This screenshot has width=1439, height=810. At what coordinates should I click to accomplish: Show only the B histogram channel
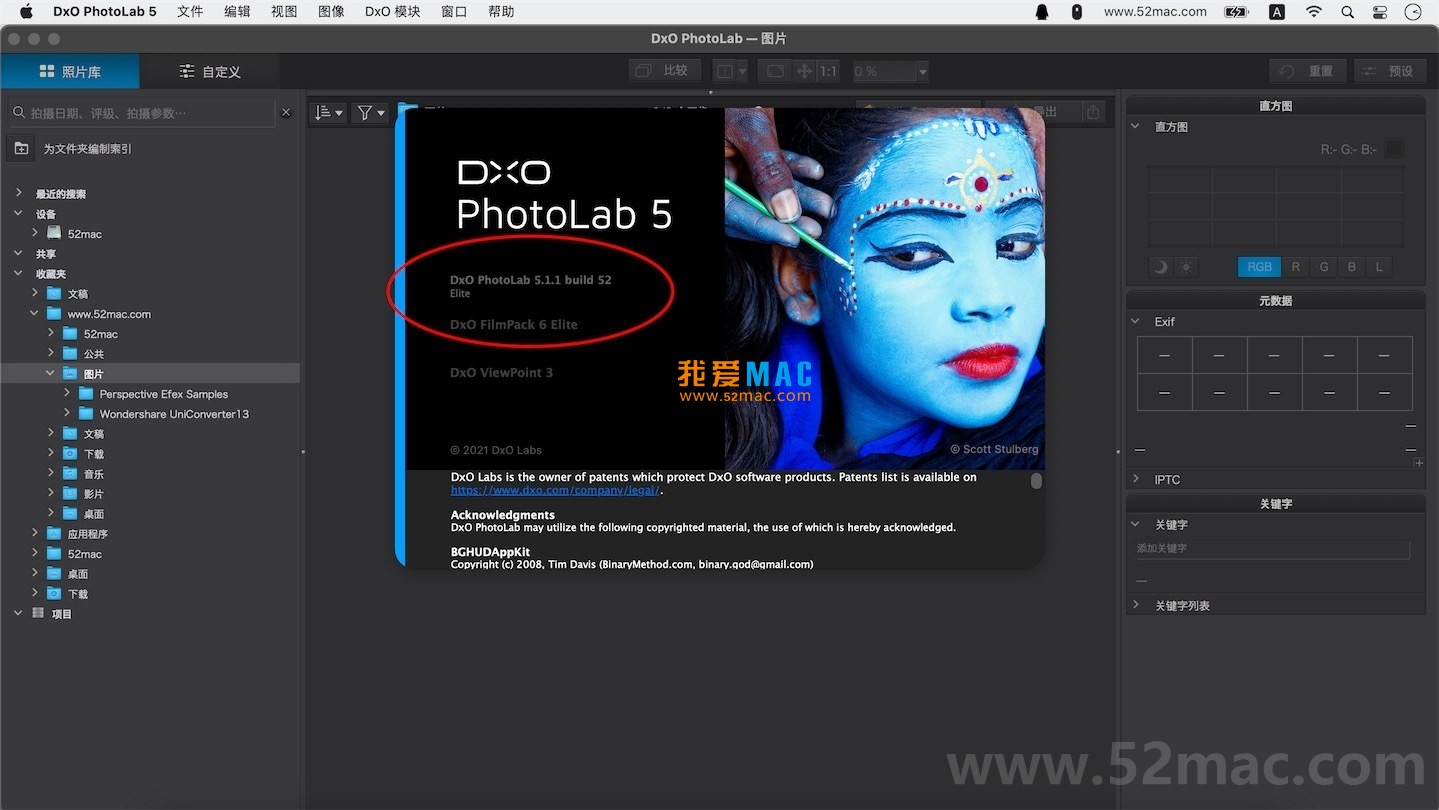pyautogui.click(x=1351, y=267)
